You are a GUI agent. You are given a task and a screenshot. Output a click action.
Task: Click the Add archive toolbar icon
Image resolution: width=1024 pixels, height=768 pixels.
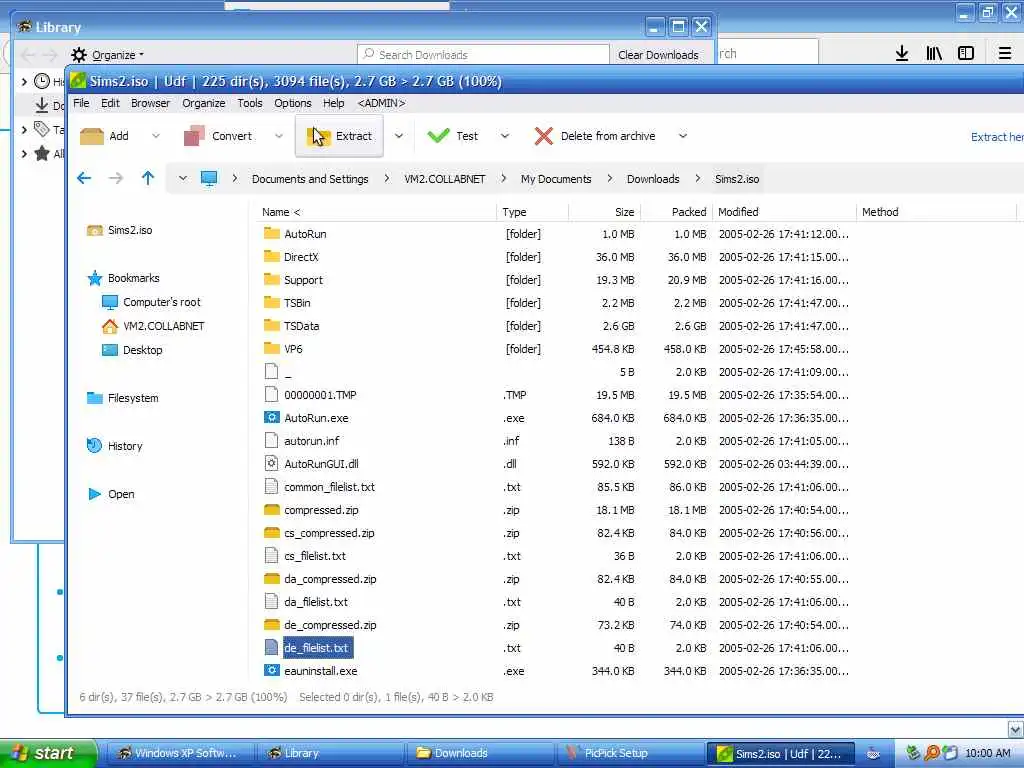(91, 136)
